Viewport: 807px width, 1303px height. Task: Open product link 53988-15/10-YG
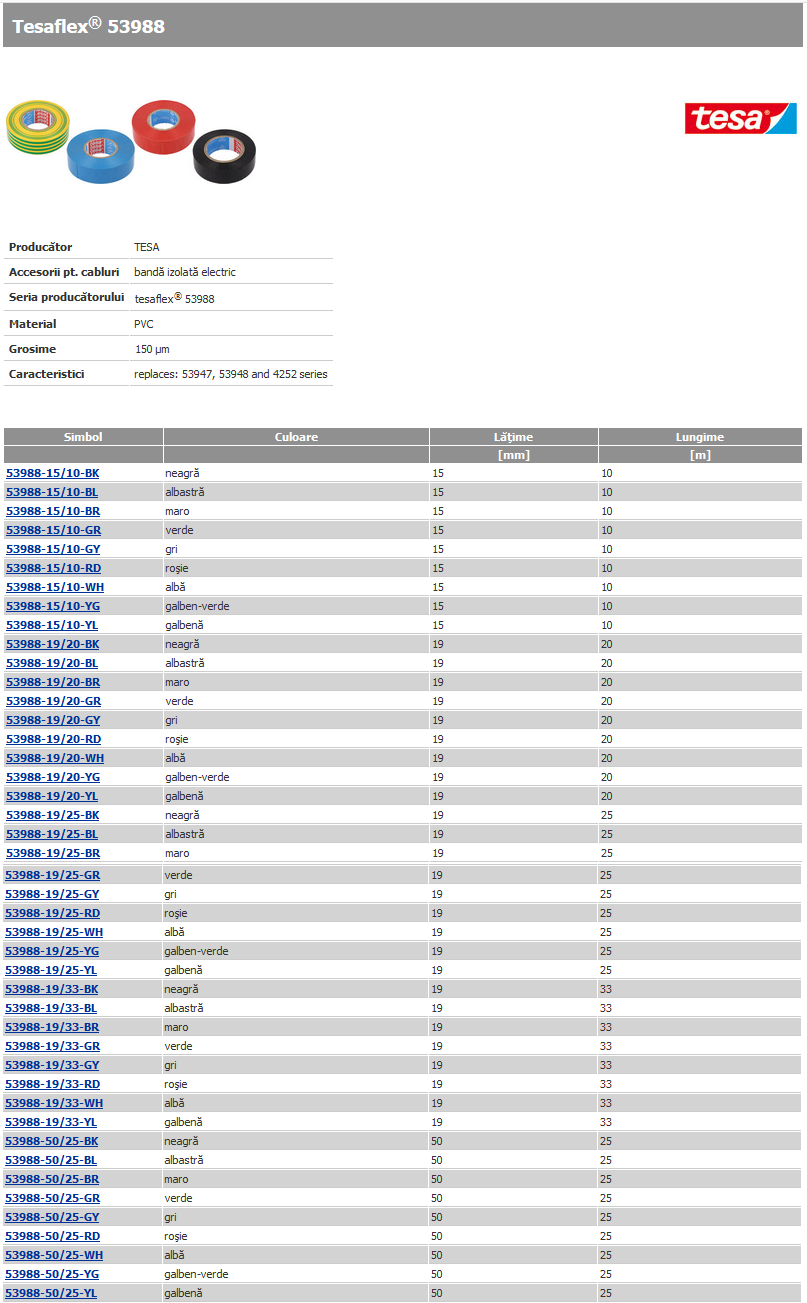point(53,606)
